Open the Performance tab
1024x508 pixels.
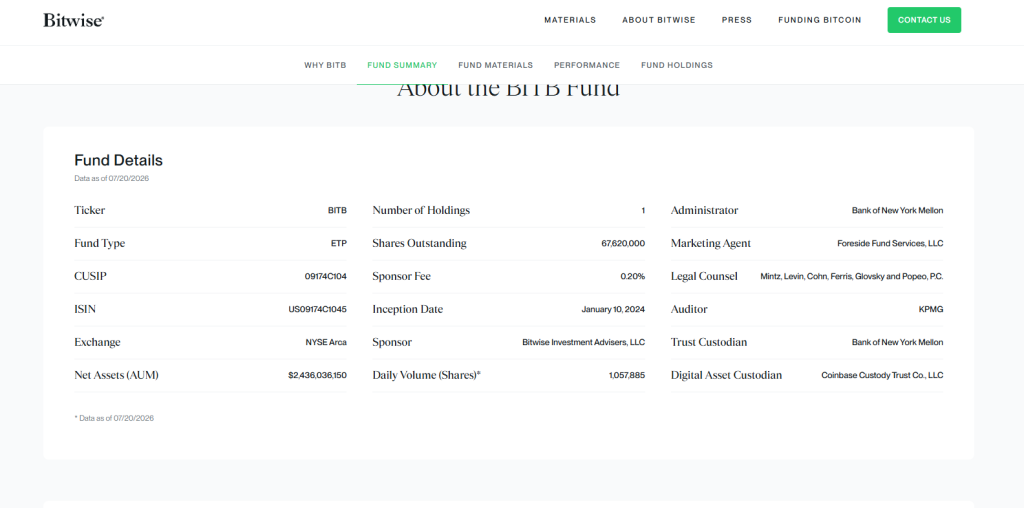click(587, 65)
